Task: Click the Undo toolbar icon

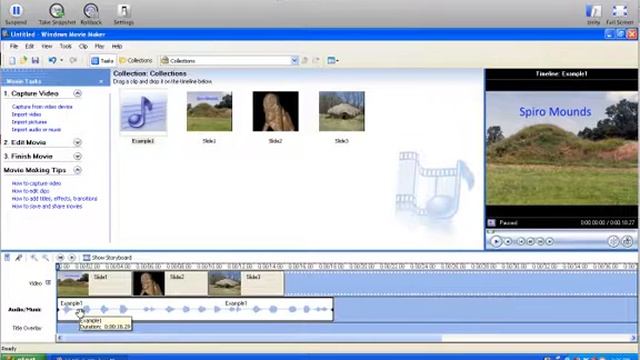Action: tap(52, 60)
